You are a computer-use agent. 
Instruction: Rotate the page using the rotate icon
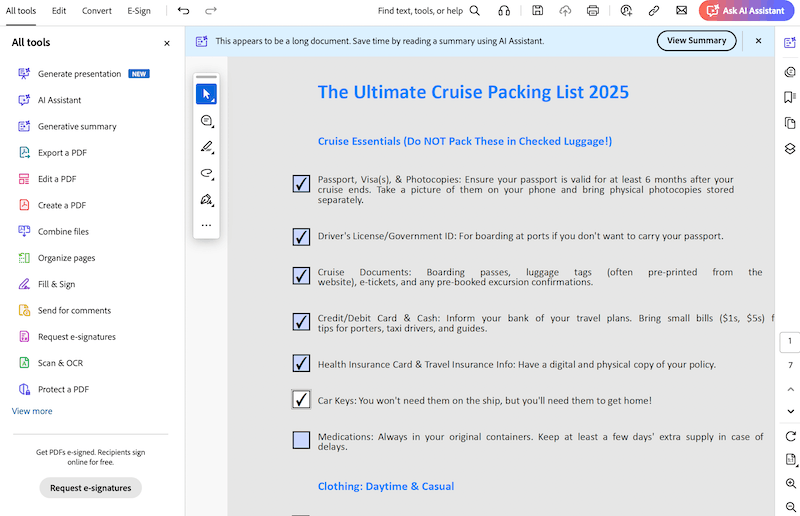coord(790,436)
